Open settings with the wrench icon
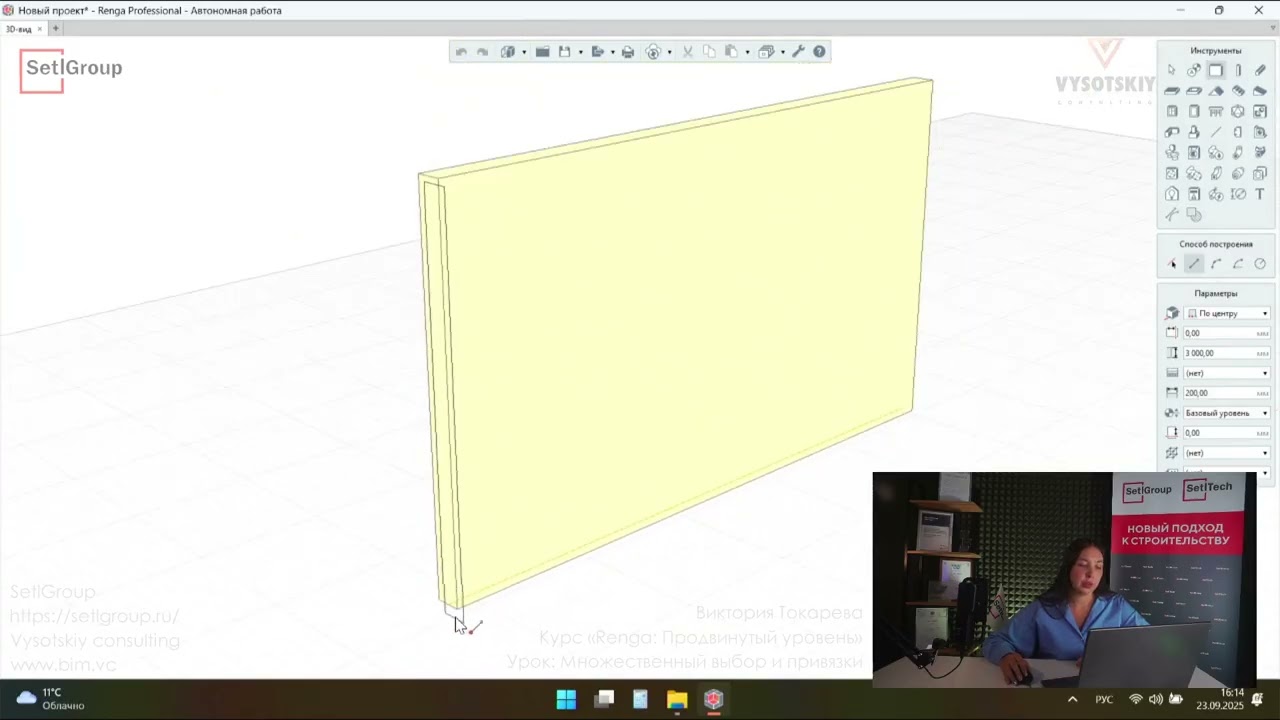 (798, 52)
